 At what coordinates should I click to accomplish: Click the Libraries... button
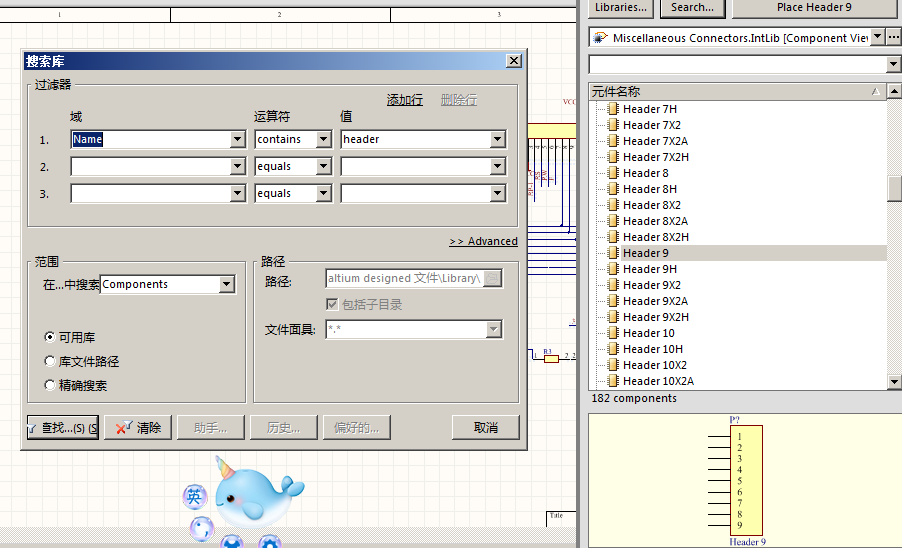point(621,7)
